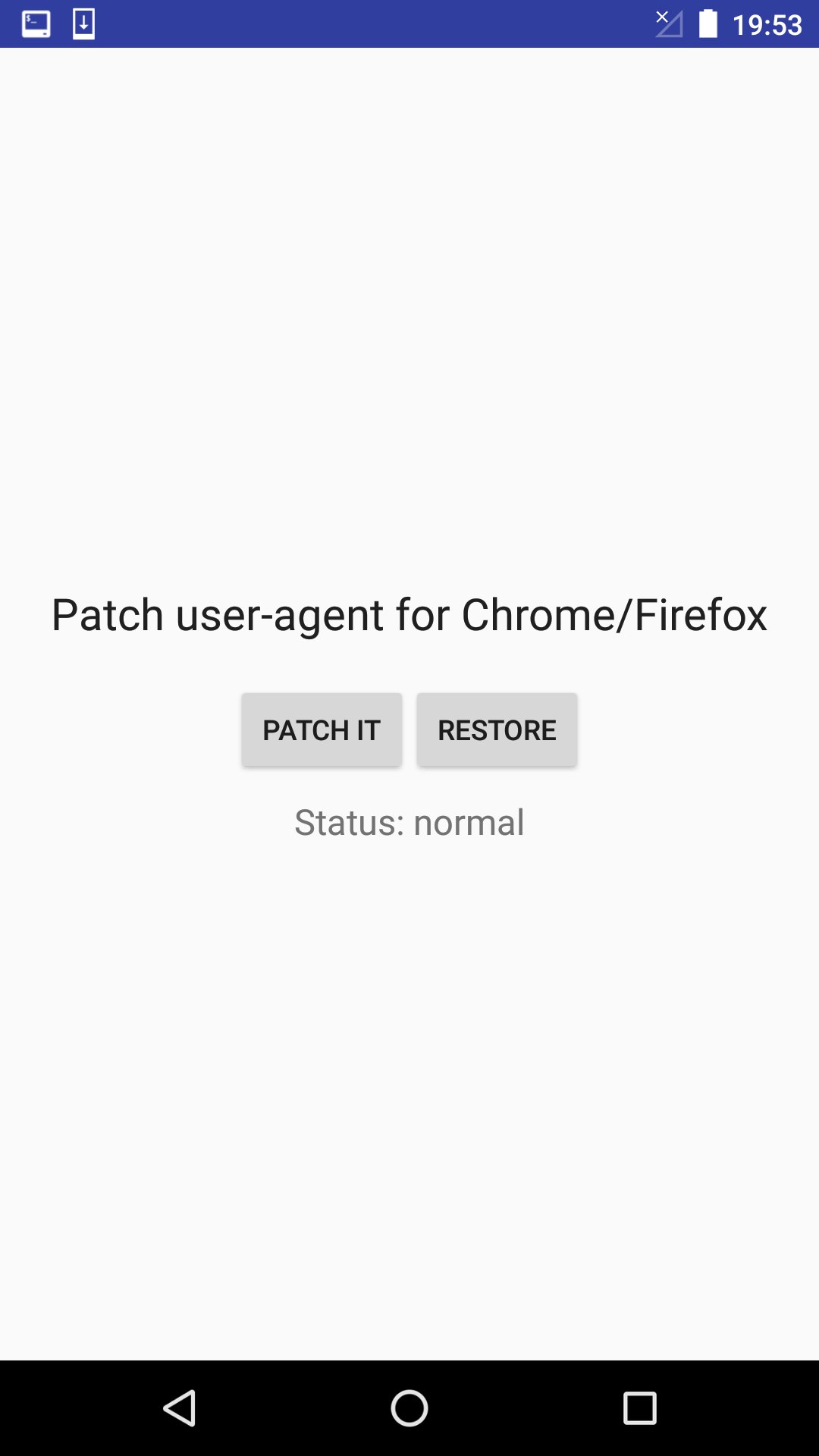Open the overview of recent apps
This screenshot has width=819, height=1456.
click(x=639, y=1408)
